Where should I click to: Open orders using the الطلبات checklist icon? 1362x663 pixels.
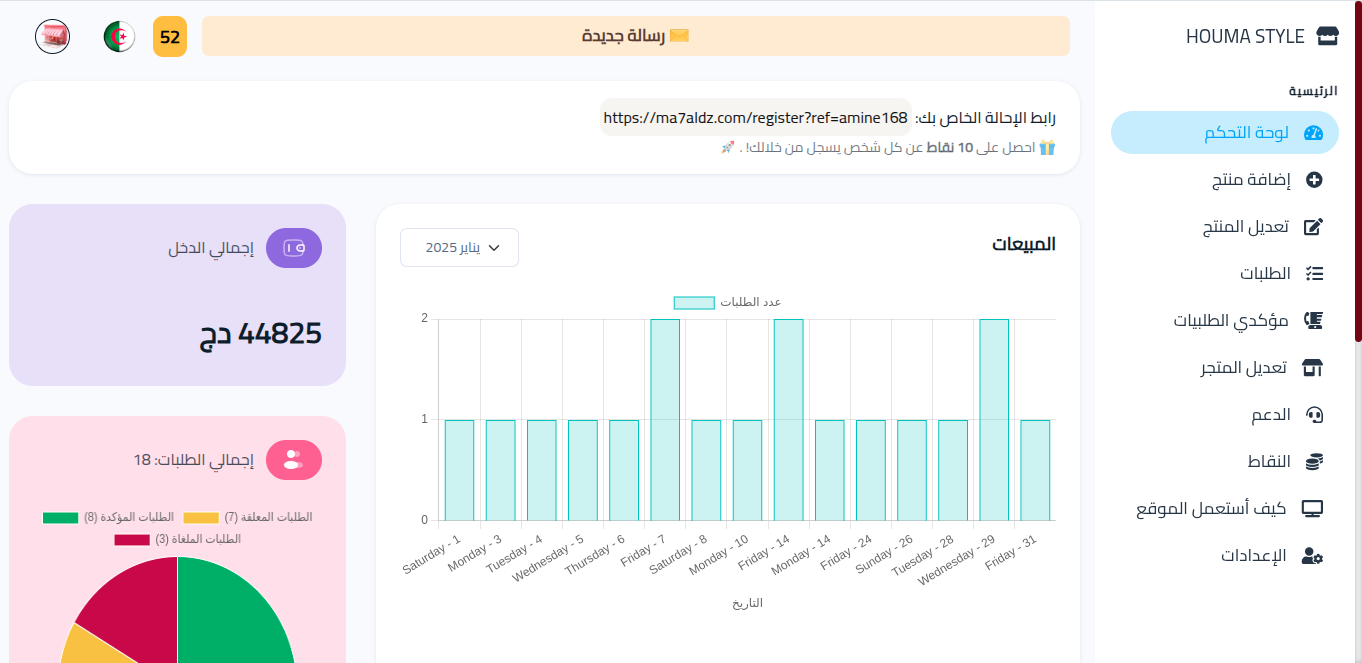click(1315, 274)
